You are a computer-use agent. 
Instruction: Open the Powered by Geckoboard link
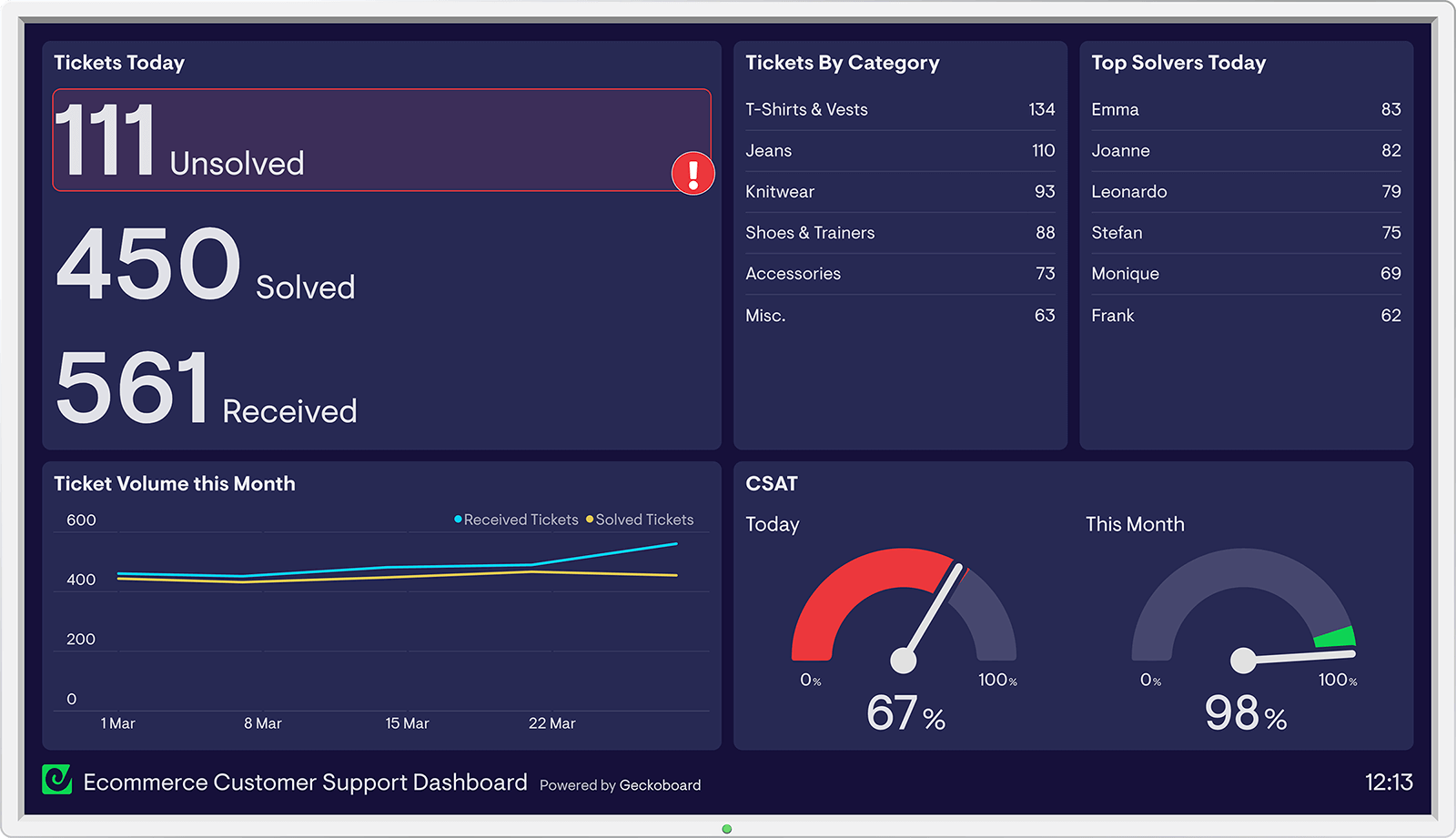point(619,784)
